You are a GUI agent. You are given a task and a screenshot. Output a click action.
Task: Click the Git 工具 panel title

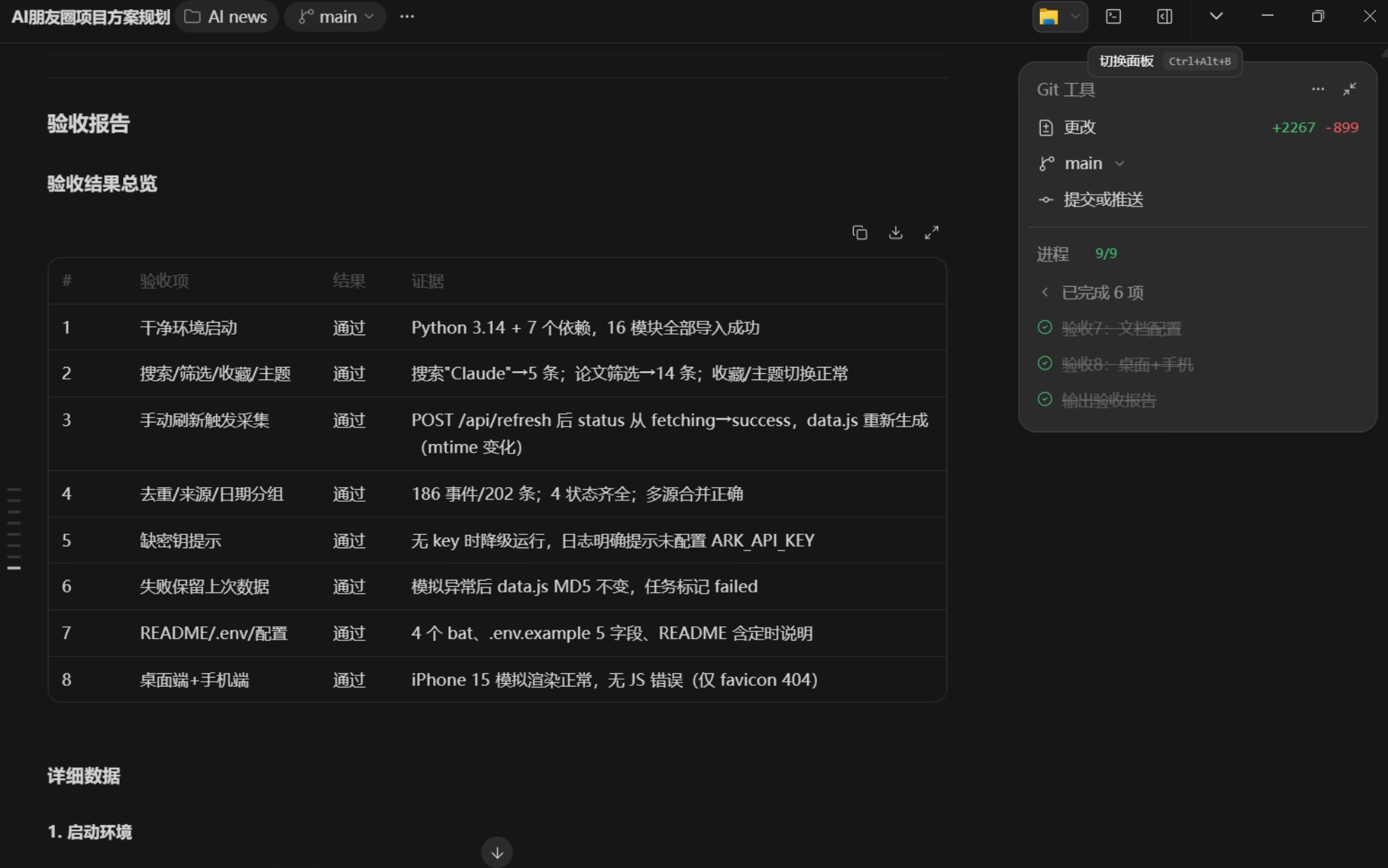[x=1066, y=90]
